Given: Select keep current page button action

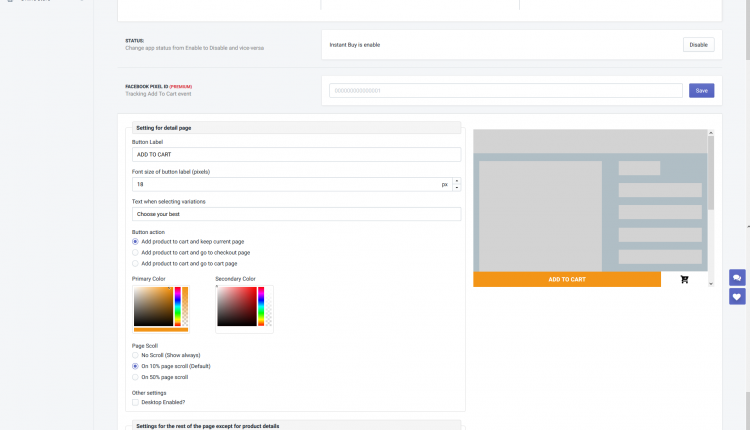Looking at the screenshot, I should (x=135, y=241).
